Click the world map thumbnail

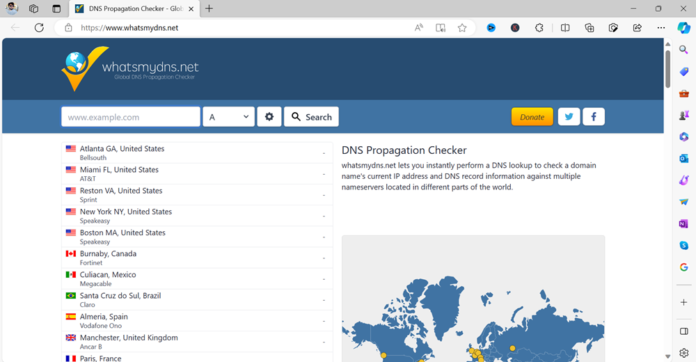[473, 299]
